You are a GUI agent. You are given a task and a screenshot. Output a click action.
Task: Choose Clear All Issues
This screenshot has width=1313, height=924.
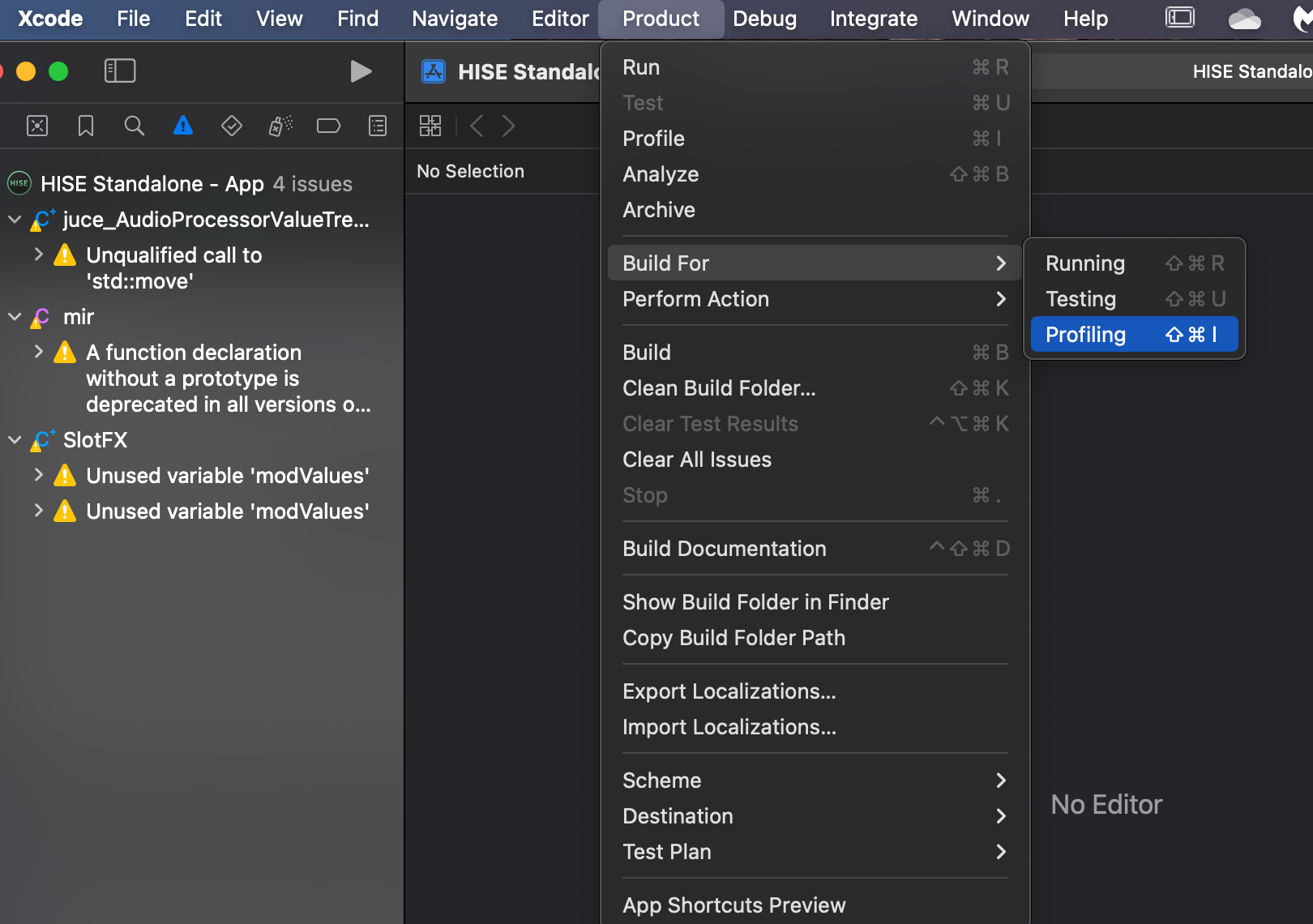click(x=815, y=460)
